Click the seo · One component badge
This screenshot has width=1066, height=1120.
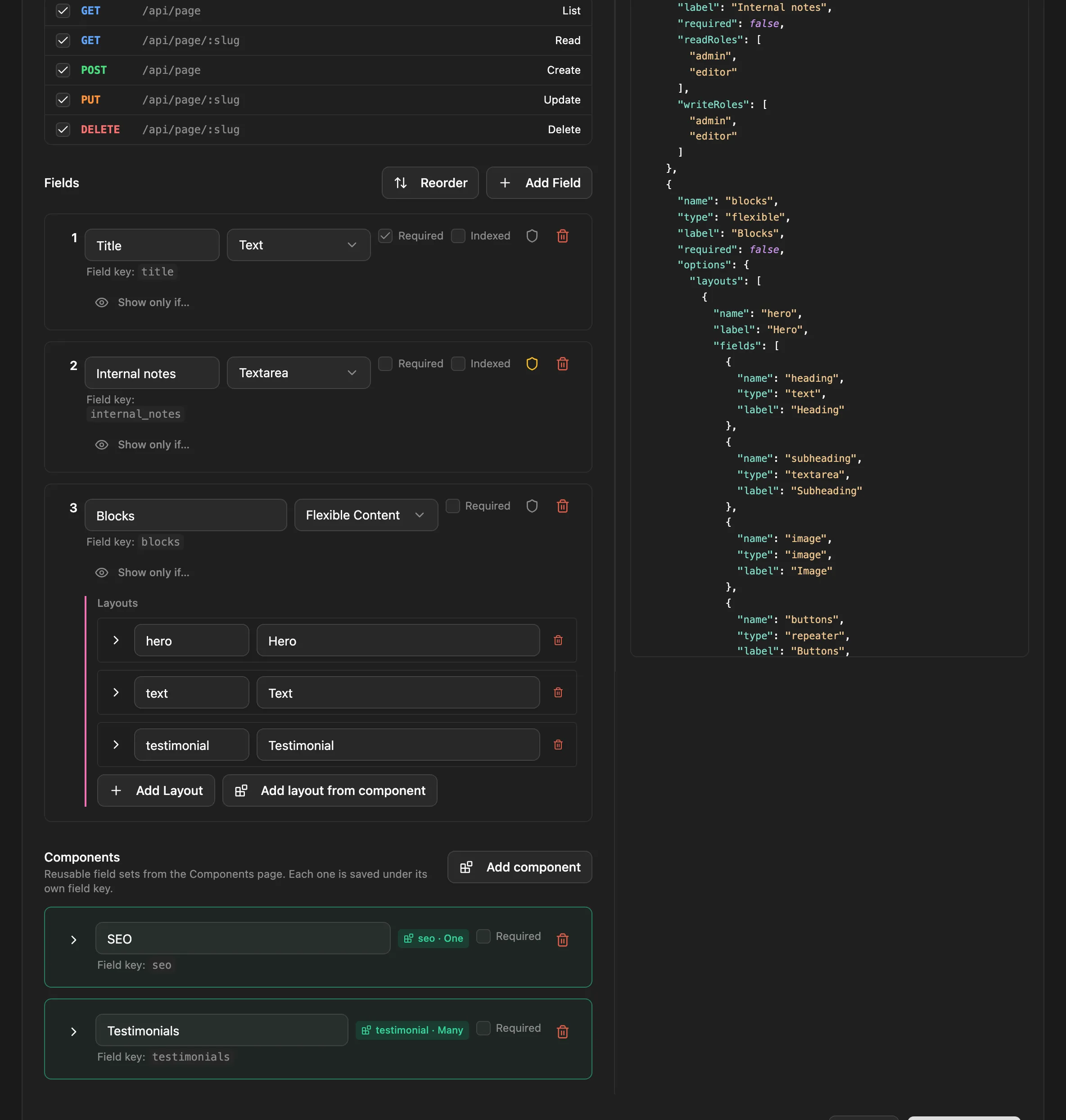tap(433, 938)
